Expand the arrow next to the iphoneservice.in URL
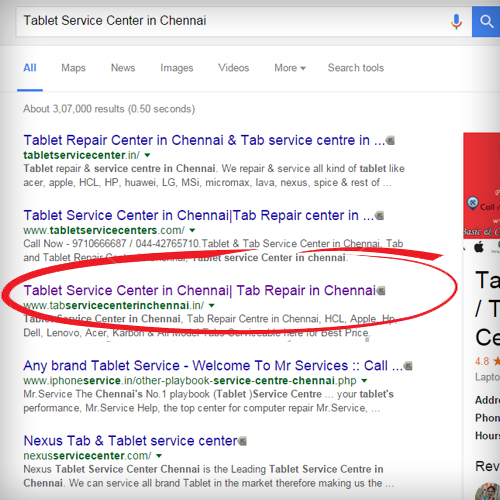The image size is (500, 500). pyautogui.click(x=364, y=381)
